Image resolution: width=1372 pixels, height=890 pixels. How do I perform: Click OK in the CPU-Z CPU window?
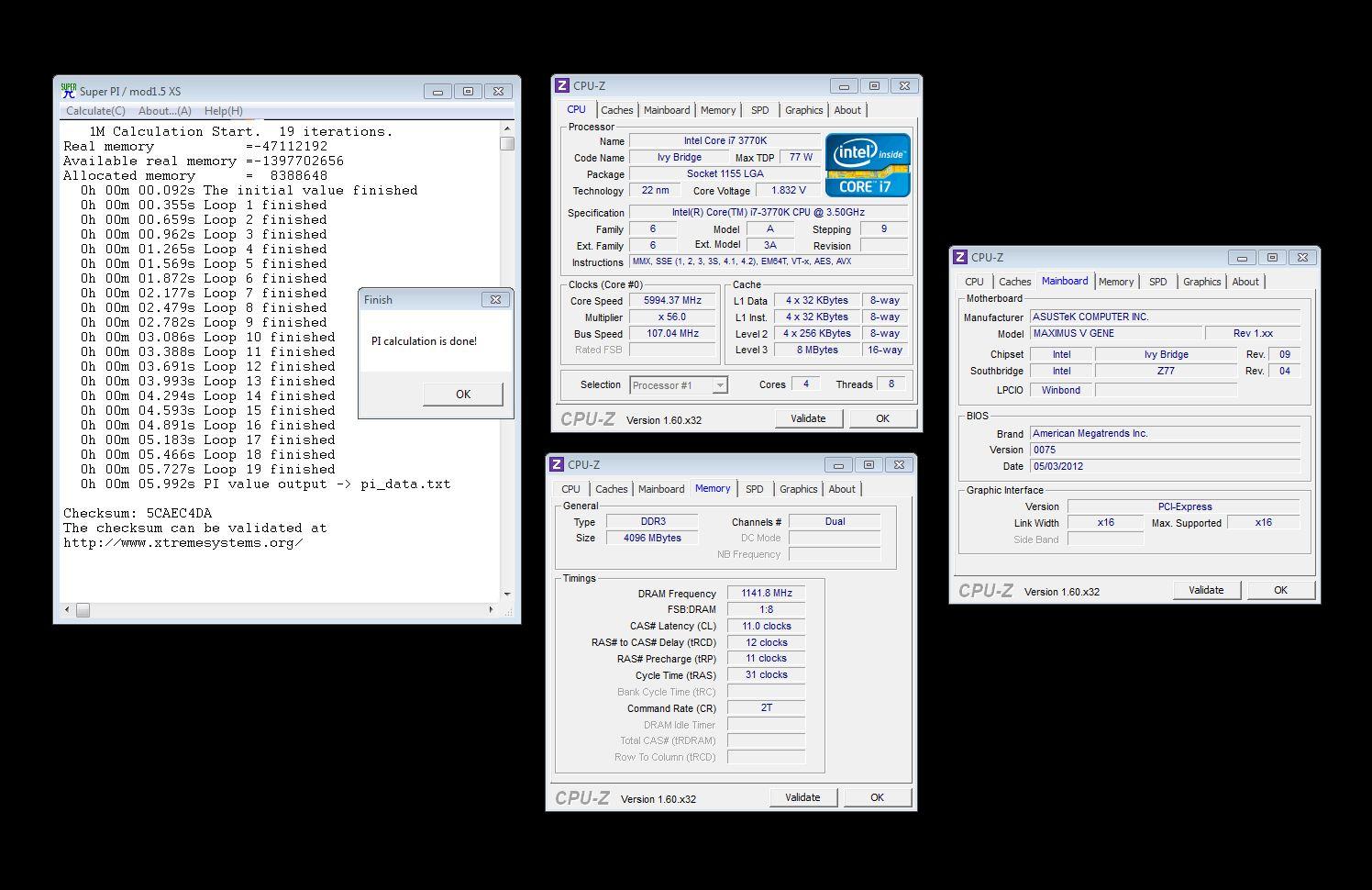pyautogui.click(x=882, y=418)
